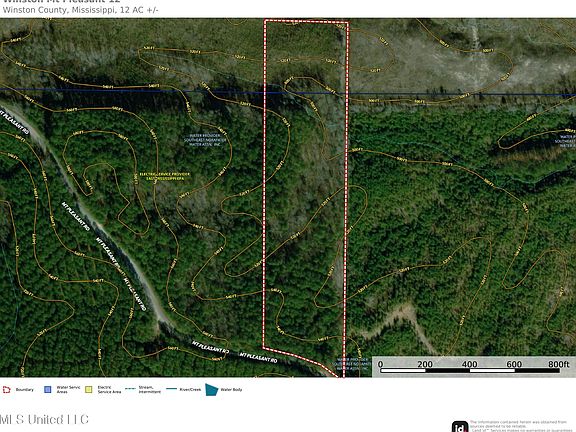The height and width of the screenshot is (432, 576).
Task: Click the Water Provider label at the right map edge
Action: (x=565, y=138)
